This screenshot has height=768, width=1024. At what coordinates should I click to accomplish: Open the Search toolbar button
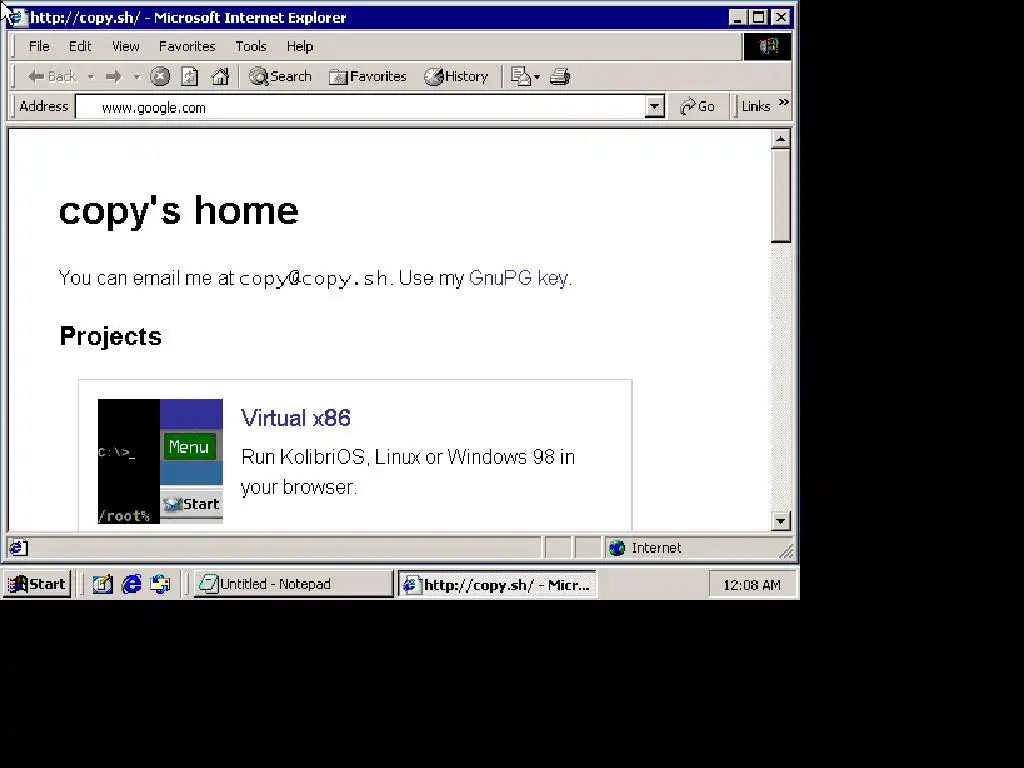click(280, 76)
